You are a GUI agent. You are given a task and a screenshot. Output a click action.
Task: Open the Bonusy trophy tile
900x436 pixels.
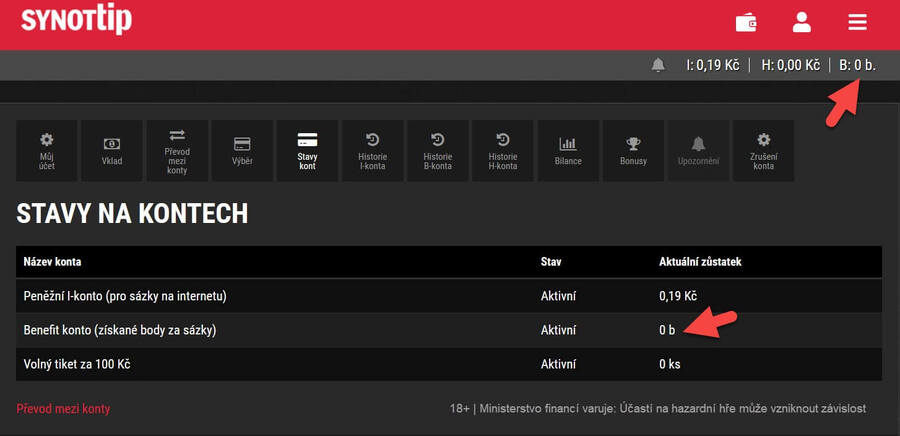pos(633,150)
